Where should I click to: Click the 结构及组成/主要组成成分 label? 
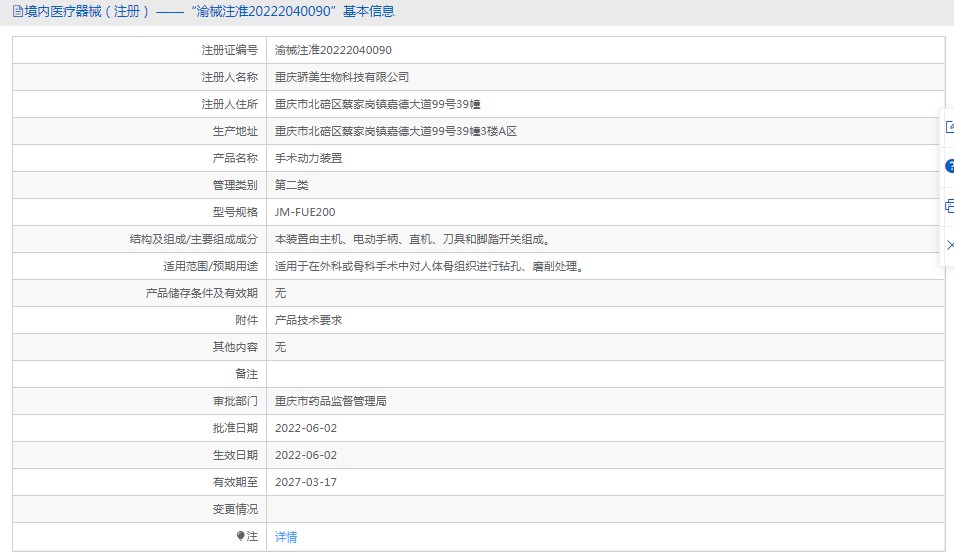pos(194,239)
